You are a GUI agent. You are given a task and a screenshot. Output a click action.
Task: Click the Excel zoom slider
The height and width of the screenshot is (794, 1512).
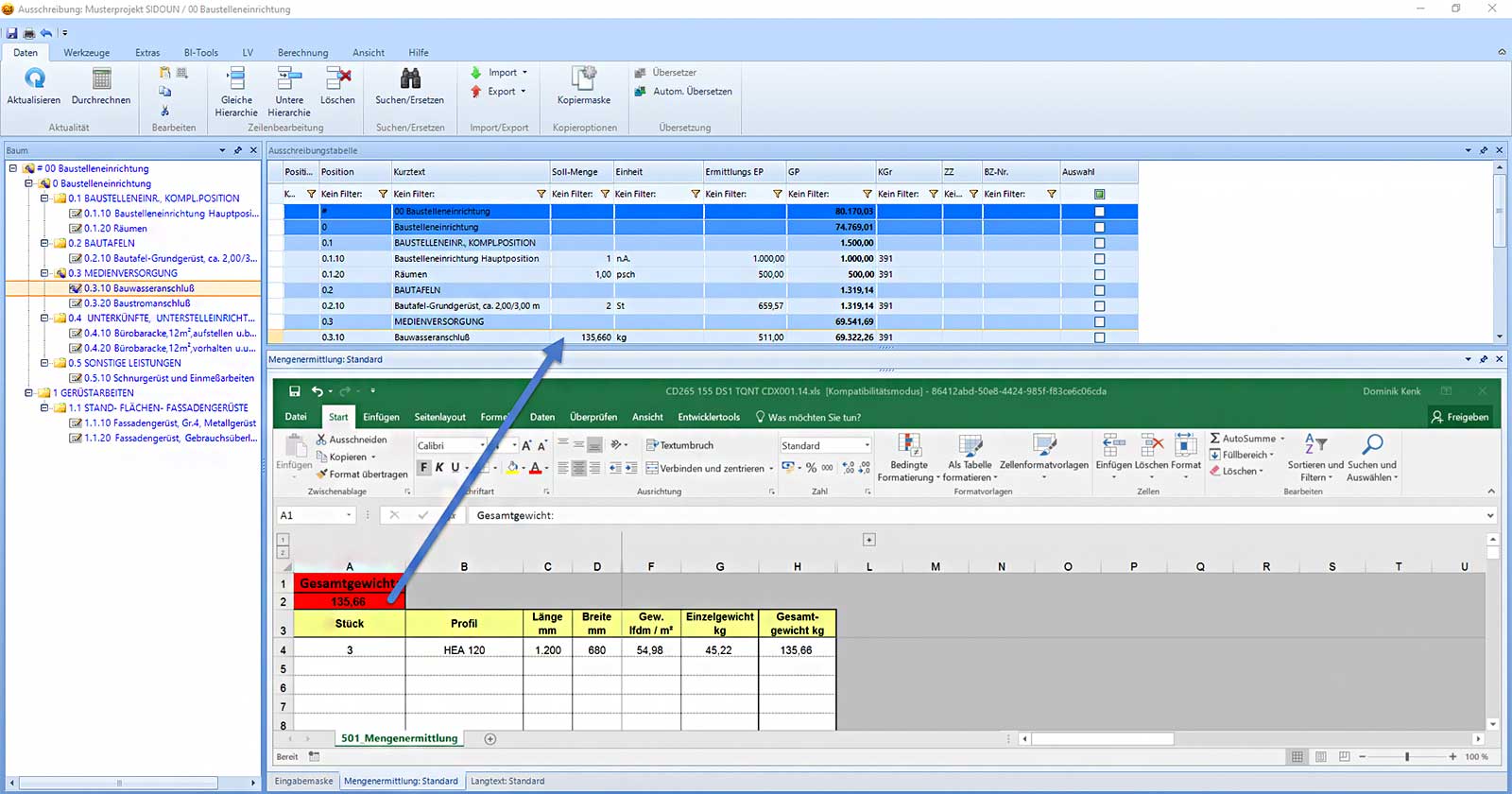tap(1407, 756)
